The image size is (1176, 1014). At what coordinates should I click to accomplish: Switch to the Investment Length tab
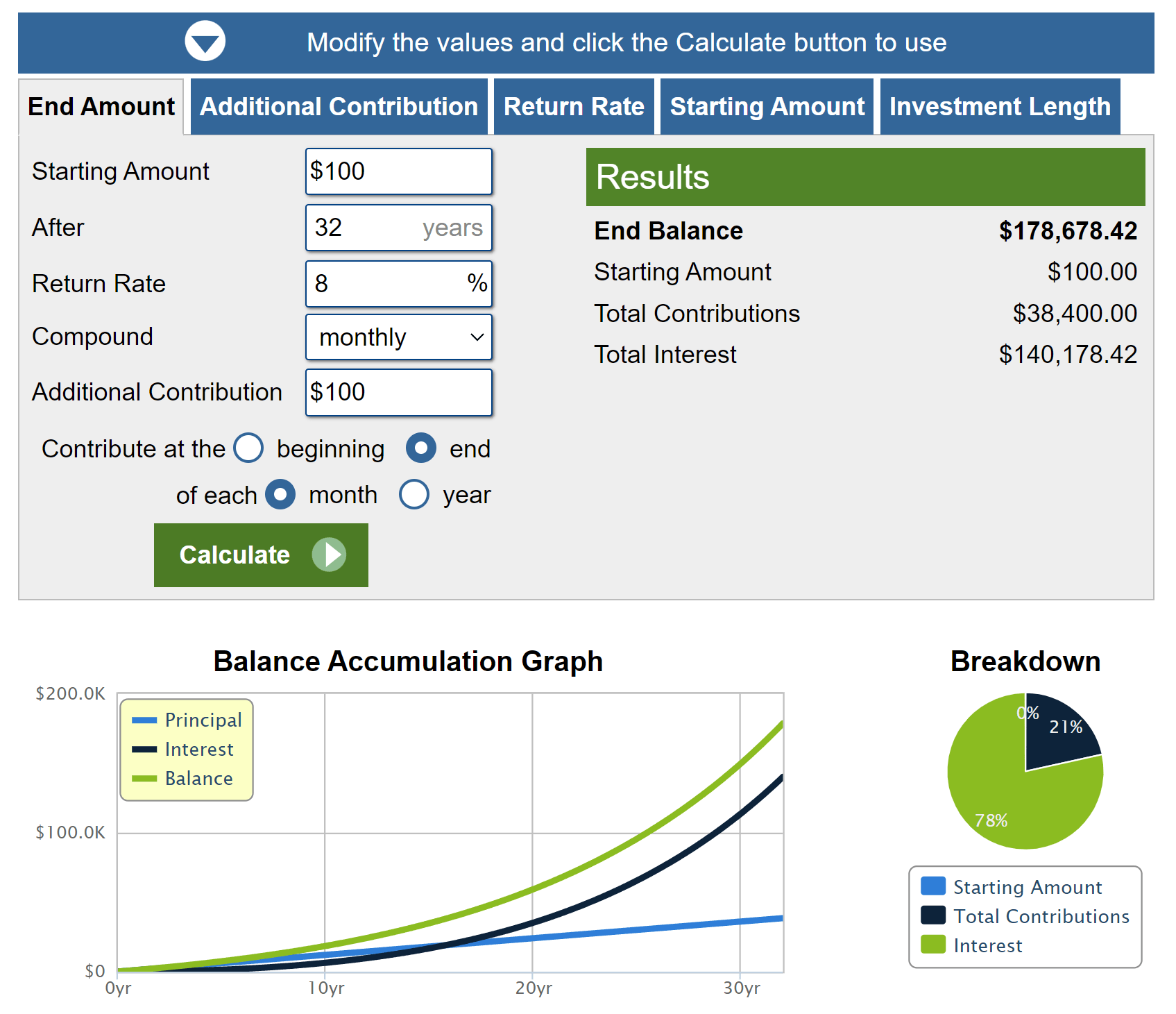coord(1000,107)
